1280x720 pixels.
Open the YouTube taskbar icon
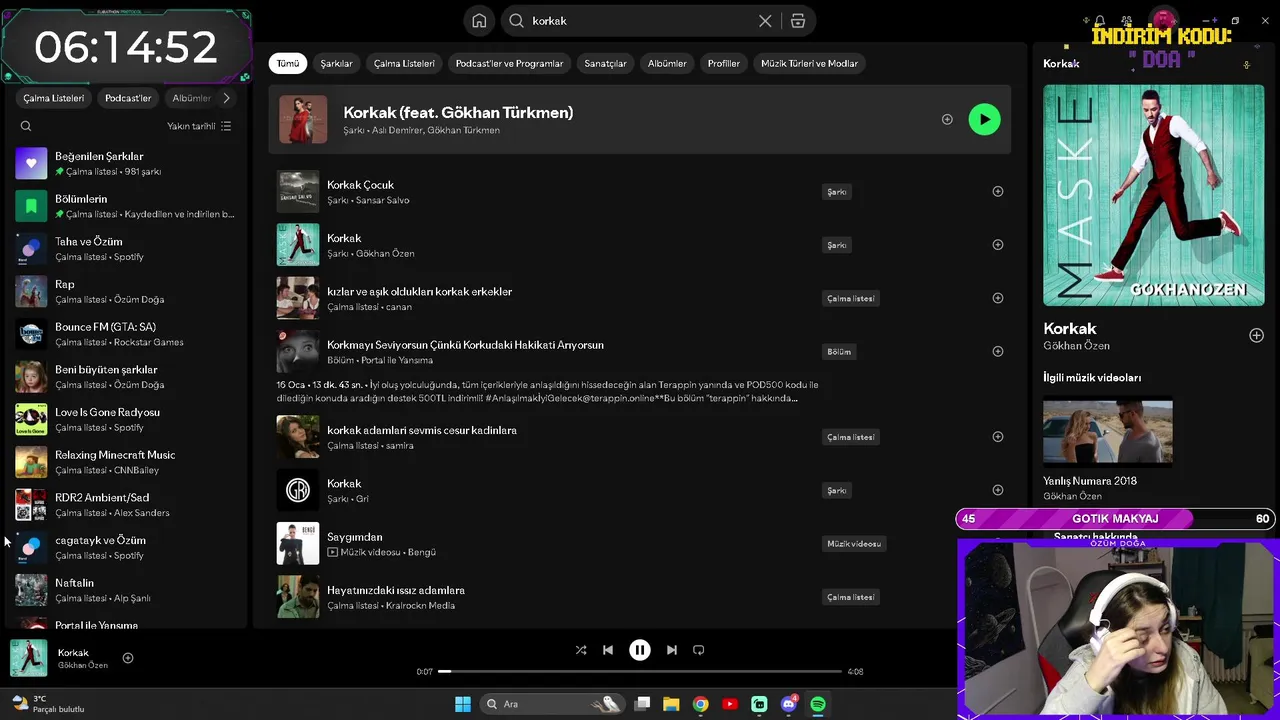[730, 704]
